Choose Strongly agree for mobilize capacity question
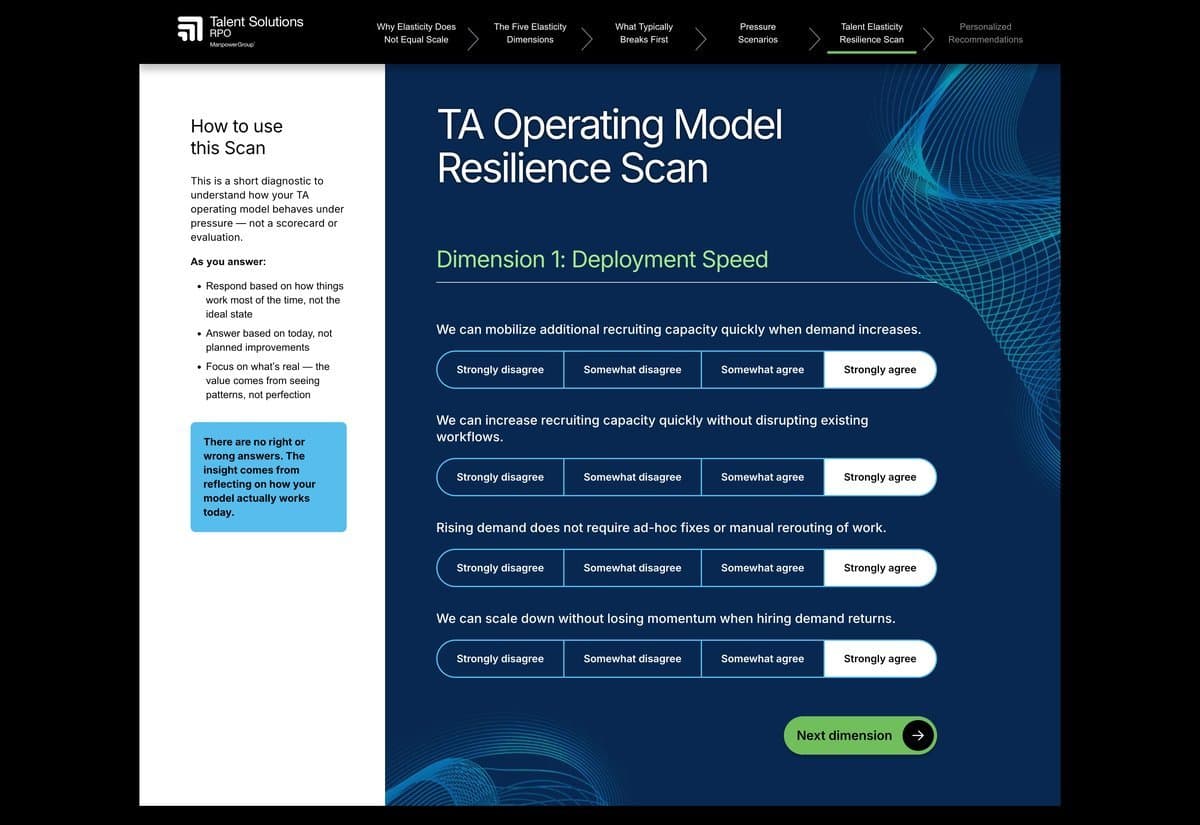The height and width of the screenshot is (825, 1200). coord(880,370)
